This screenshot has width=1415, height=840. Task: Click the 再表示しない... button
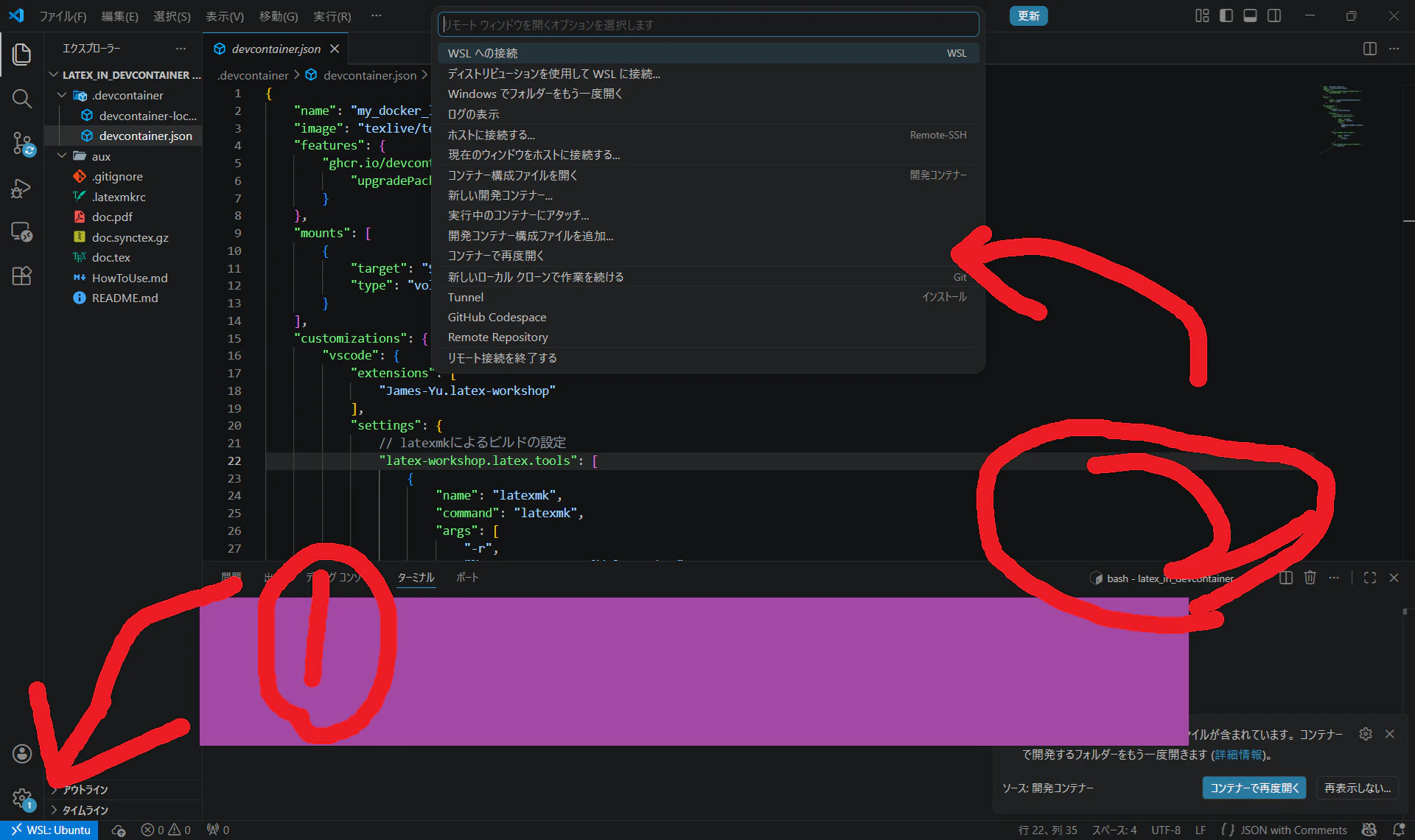tap(1358, 788)
